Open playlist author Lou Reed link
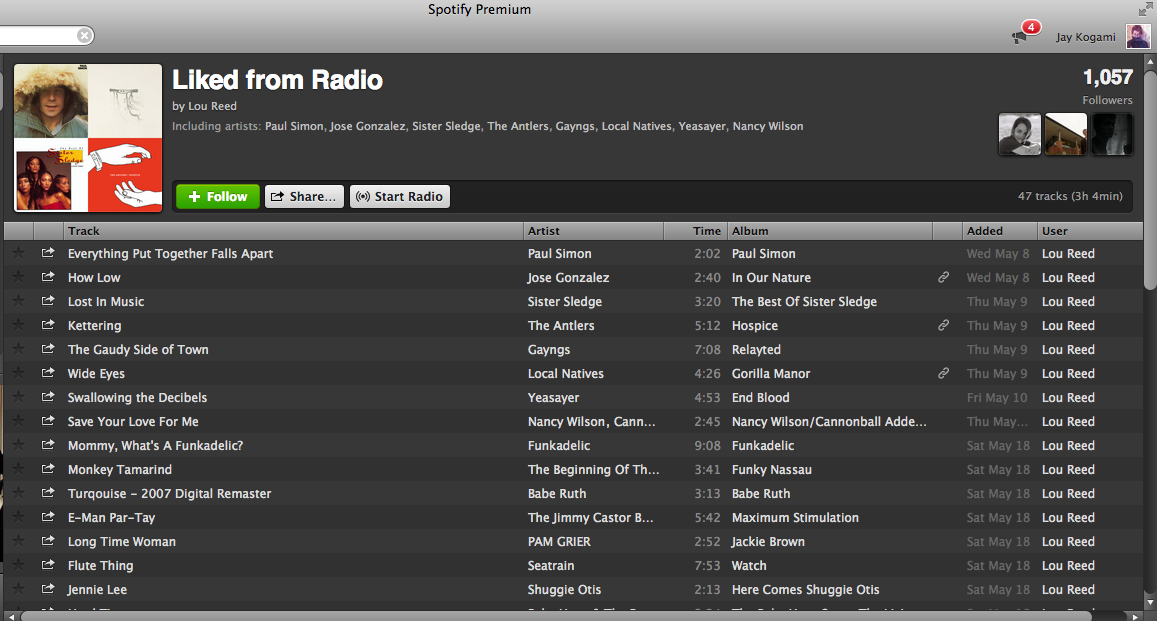Image resolution: width=1157 pixels, height=621 pixels. coord(213,105)
